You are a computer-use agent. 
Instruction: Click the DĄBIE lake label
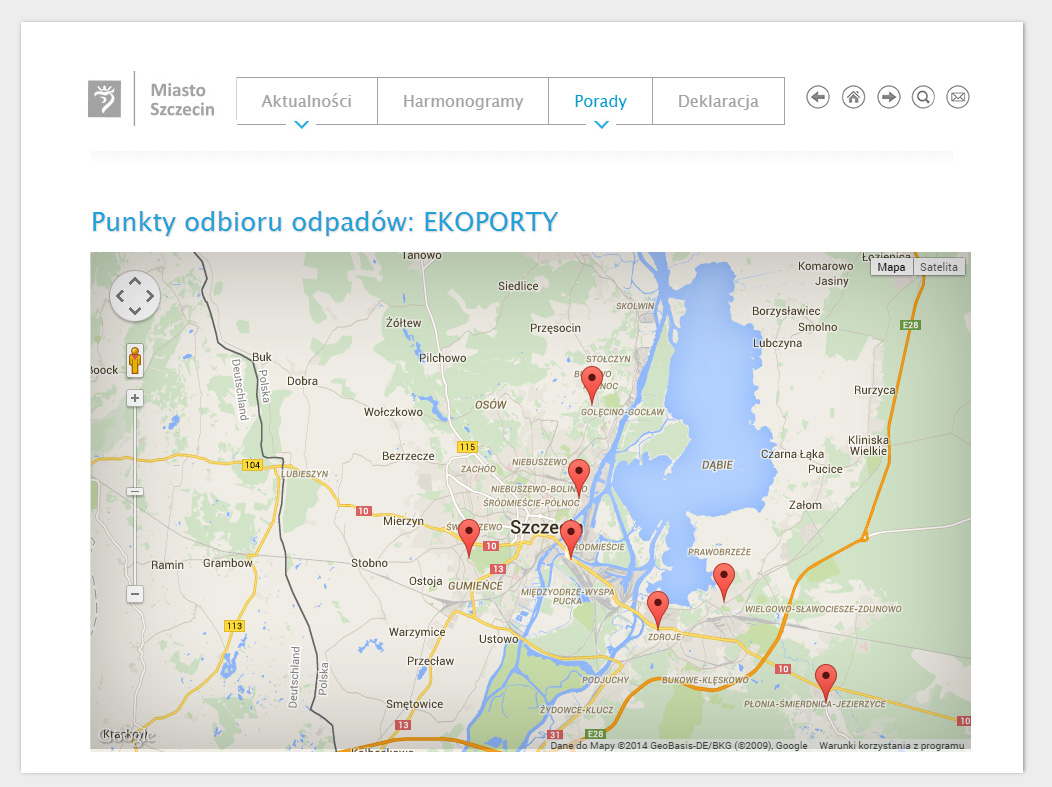click(717, 465)
